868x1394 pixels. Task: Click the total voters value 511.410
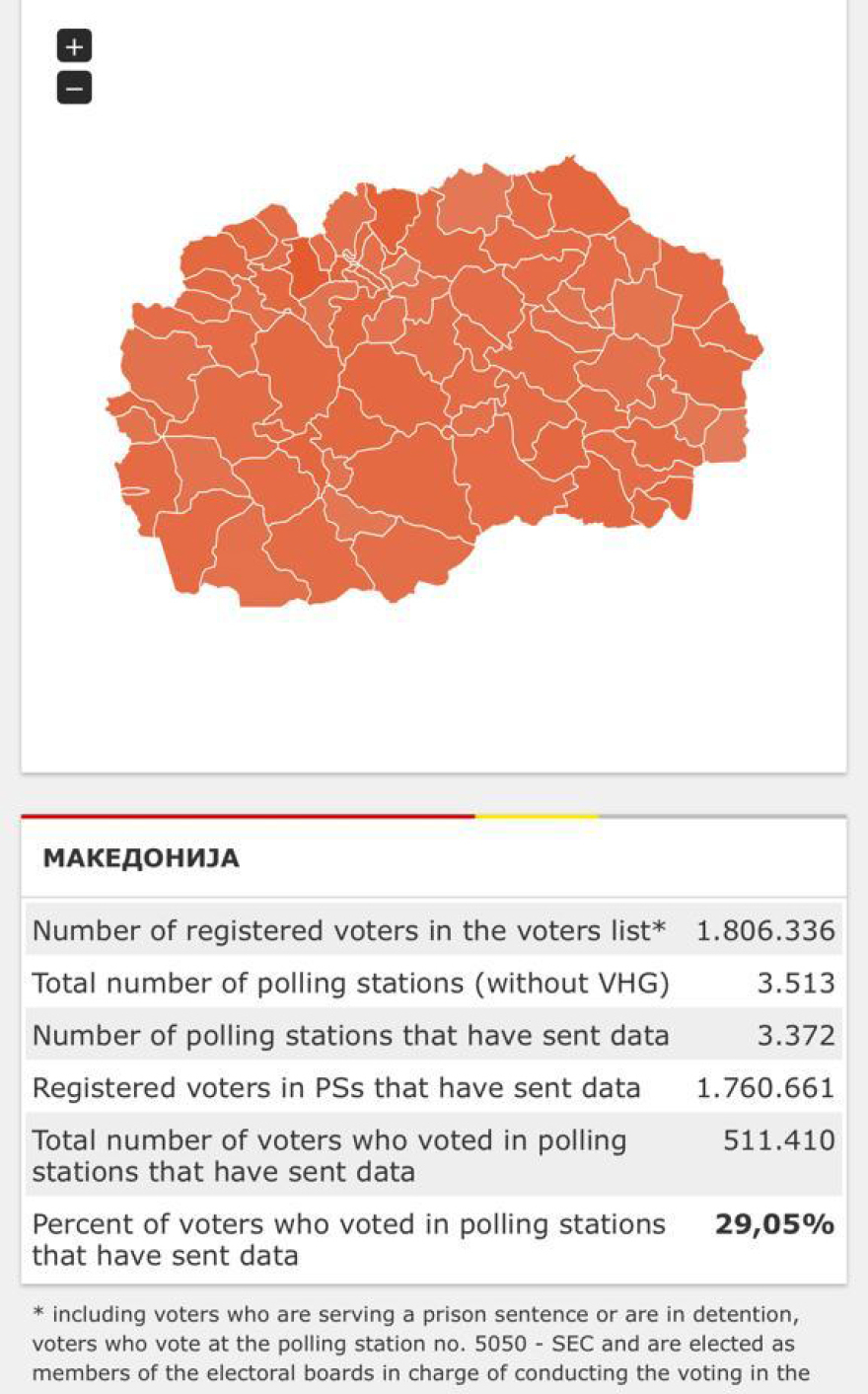pyautogui.click(x=778, y=1140)
